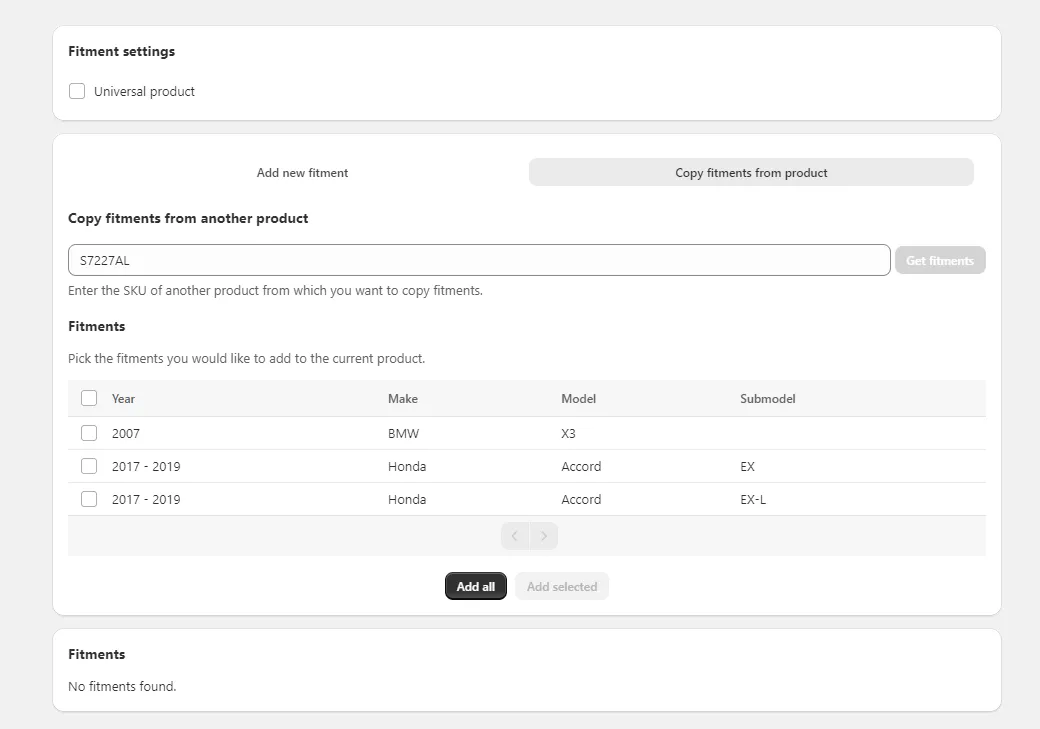Go to next page of fitments
The height and width of the screenshot is (729, 1040).
544,536
